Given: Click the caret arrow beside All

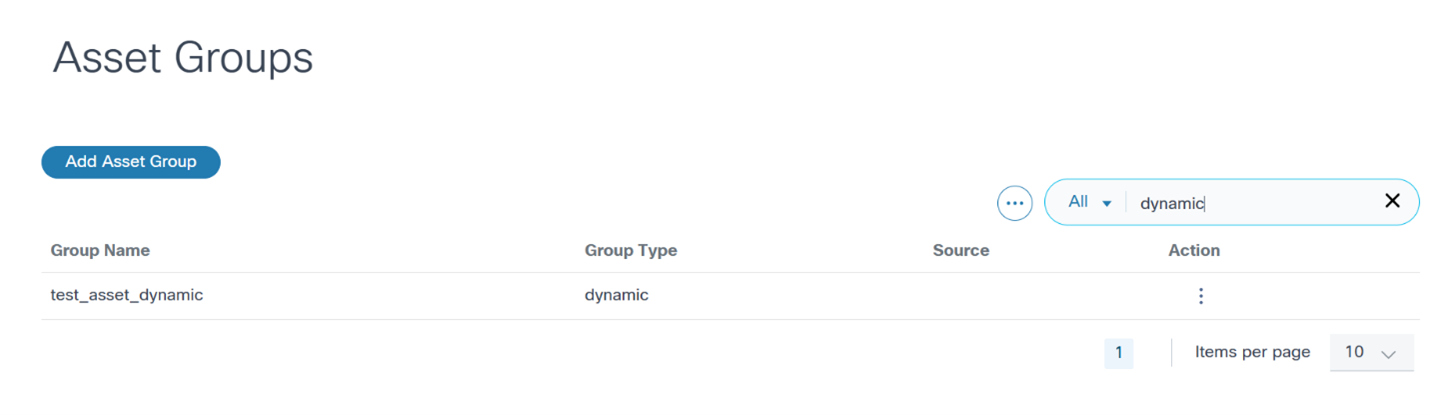Looking at the screenshot, I should click(x=1107, y=203).
